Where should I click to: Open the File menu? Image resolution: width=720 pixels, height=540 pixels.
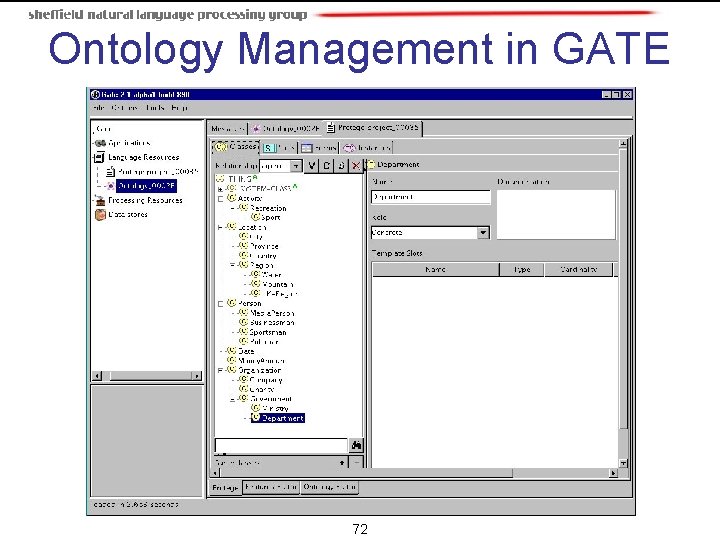pyautogui.click(x=98, y=108)
